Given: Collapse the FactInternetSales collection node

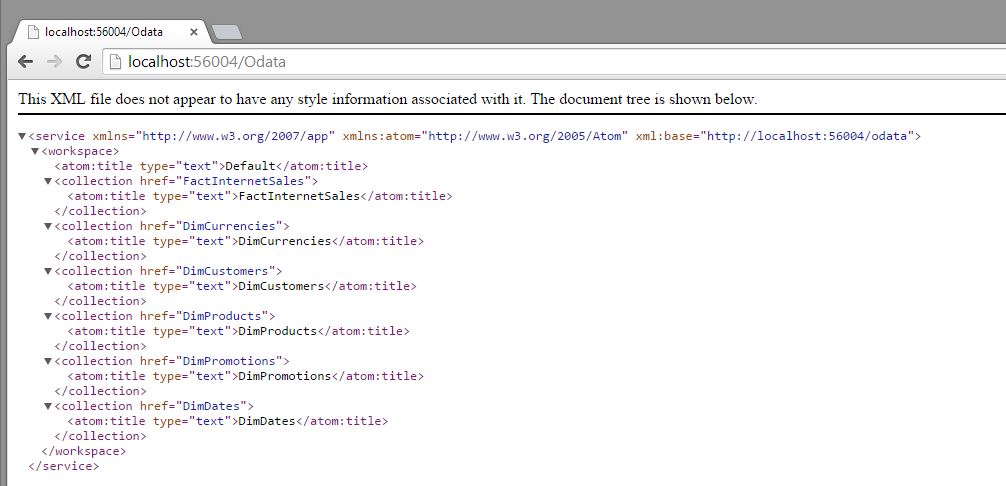Looking at the screenshot, I should [x=48, y=181].
